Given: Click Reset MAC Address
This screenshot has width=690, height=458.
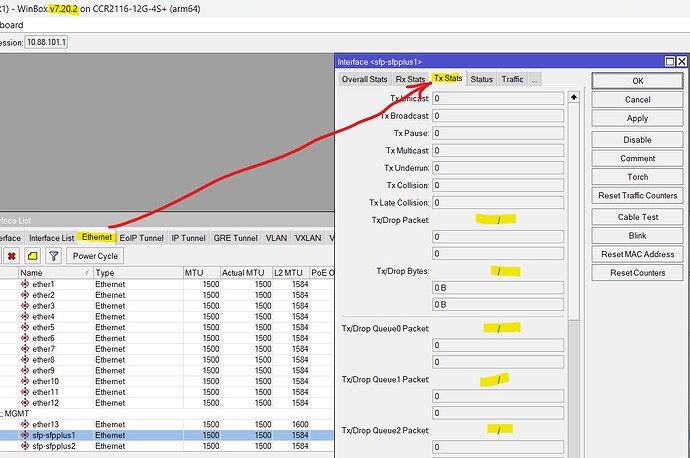Looking at the screenshot, I should [x=637, y=254].
